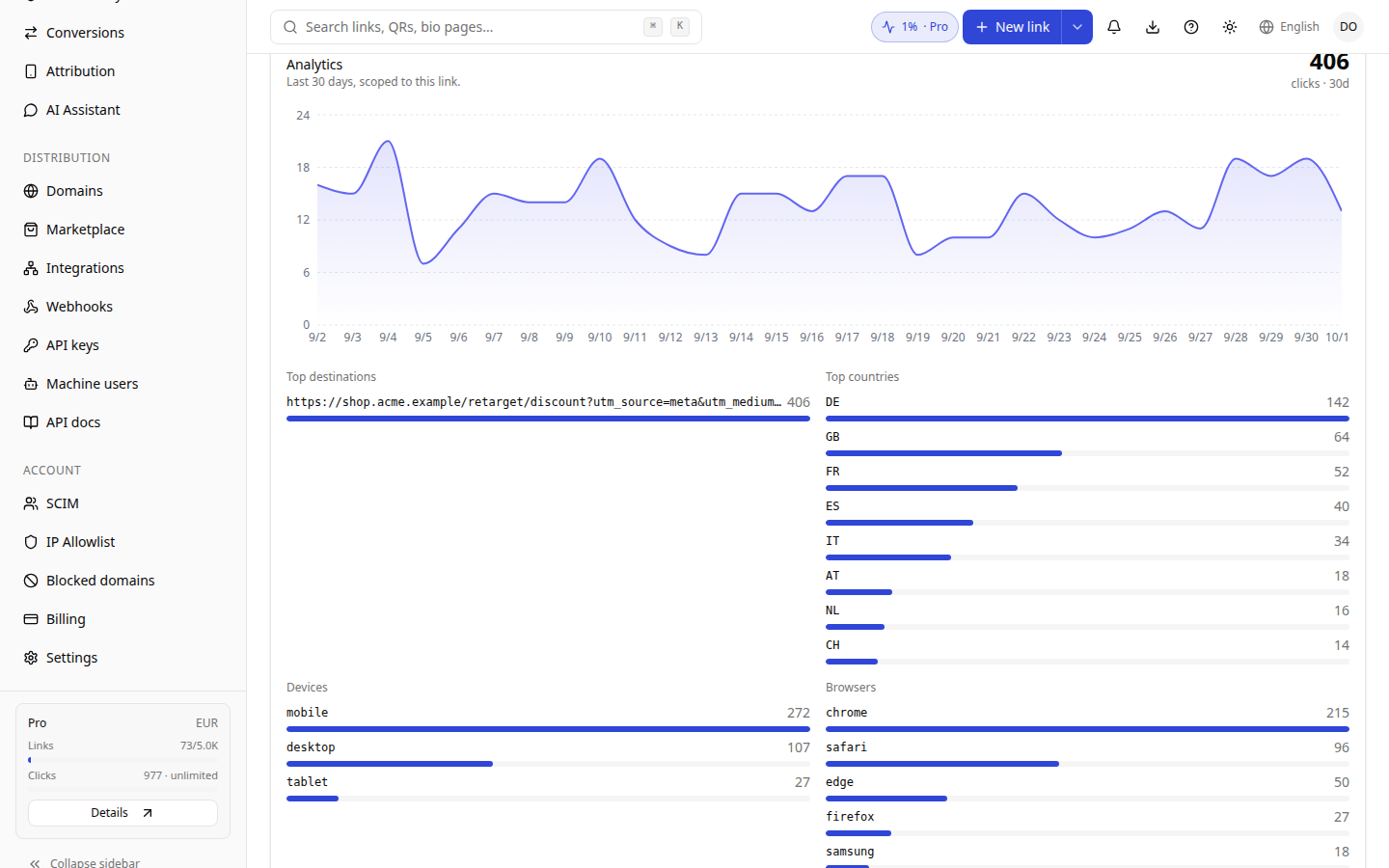The width and height of the screenshot is (1389, 868).
Task: Open the English language selector
Action: click(1290, 27)
